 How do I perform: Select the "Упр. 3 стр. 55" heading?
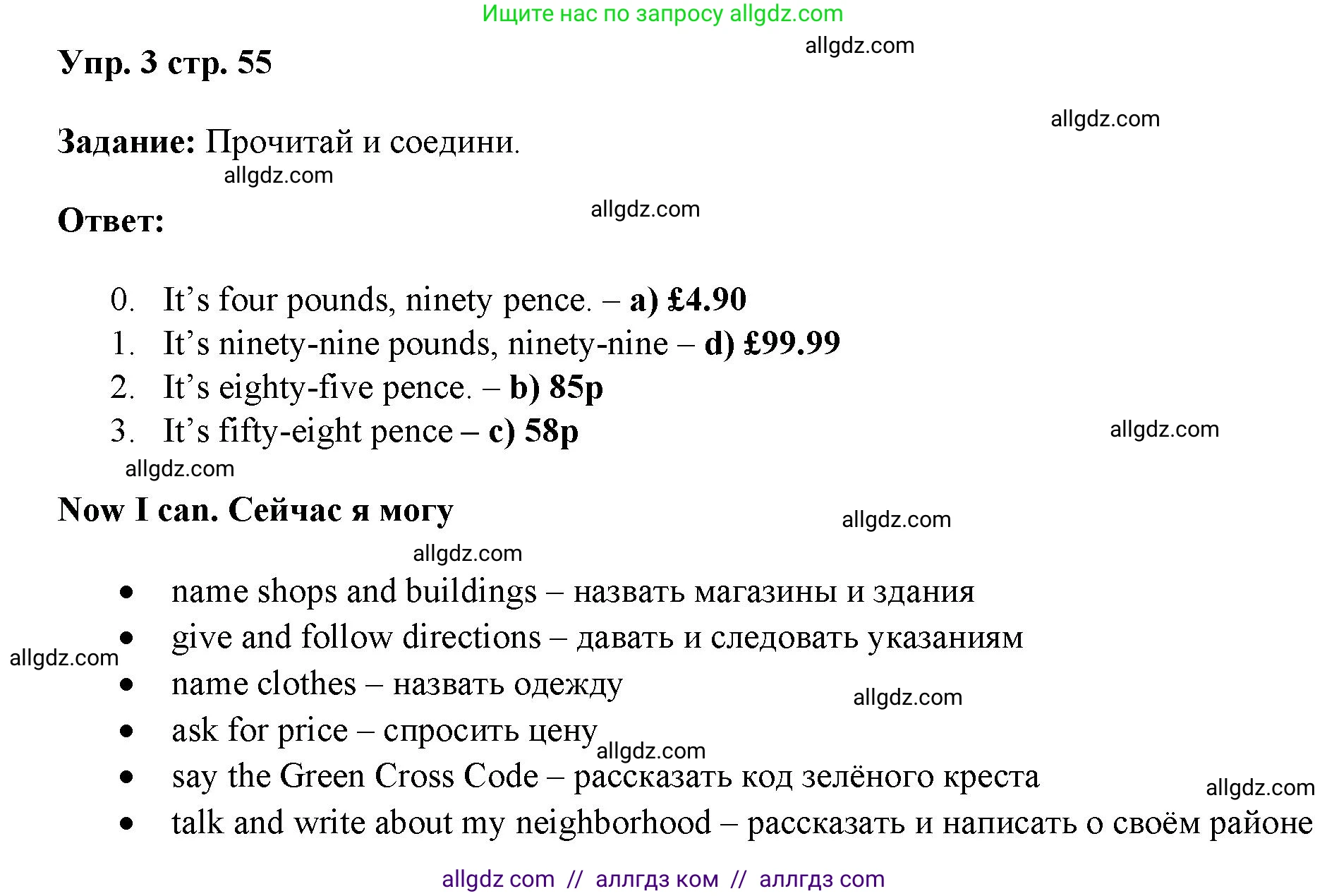164,63
